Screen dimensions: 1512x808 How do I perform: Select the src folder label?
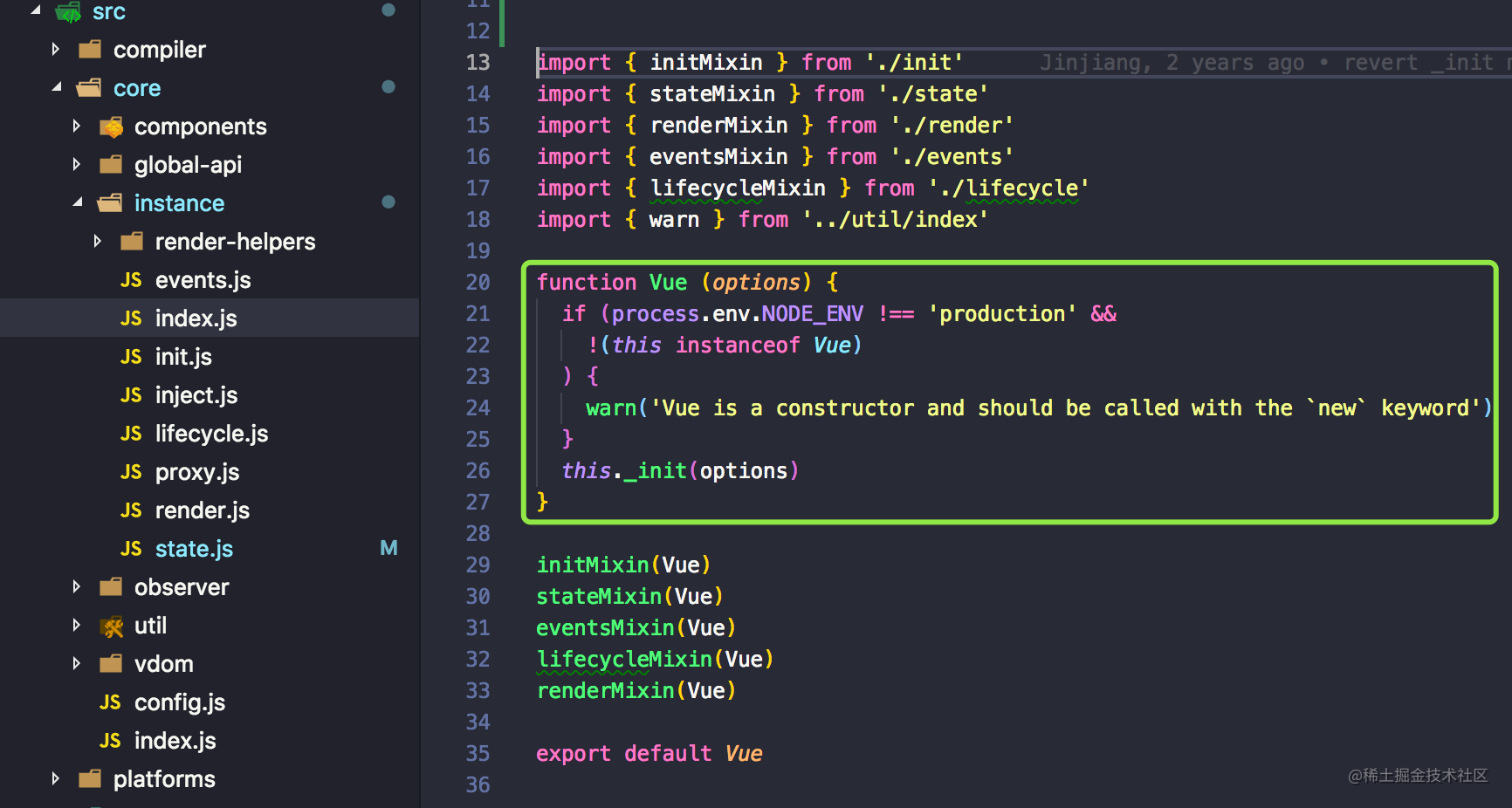point(109,12)
